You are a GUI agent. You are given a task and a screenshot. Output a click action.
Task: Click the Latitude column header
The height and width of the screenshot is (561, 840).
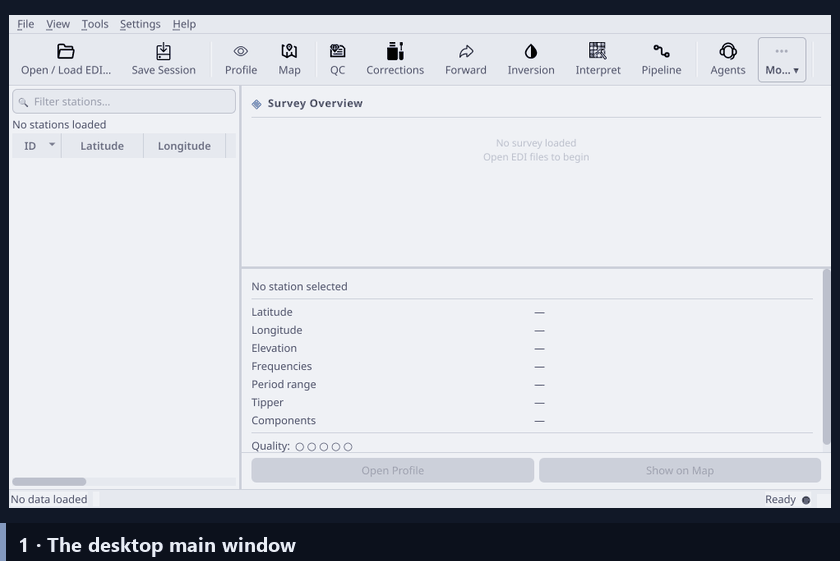[102, 146]
